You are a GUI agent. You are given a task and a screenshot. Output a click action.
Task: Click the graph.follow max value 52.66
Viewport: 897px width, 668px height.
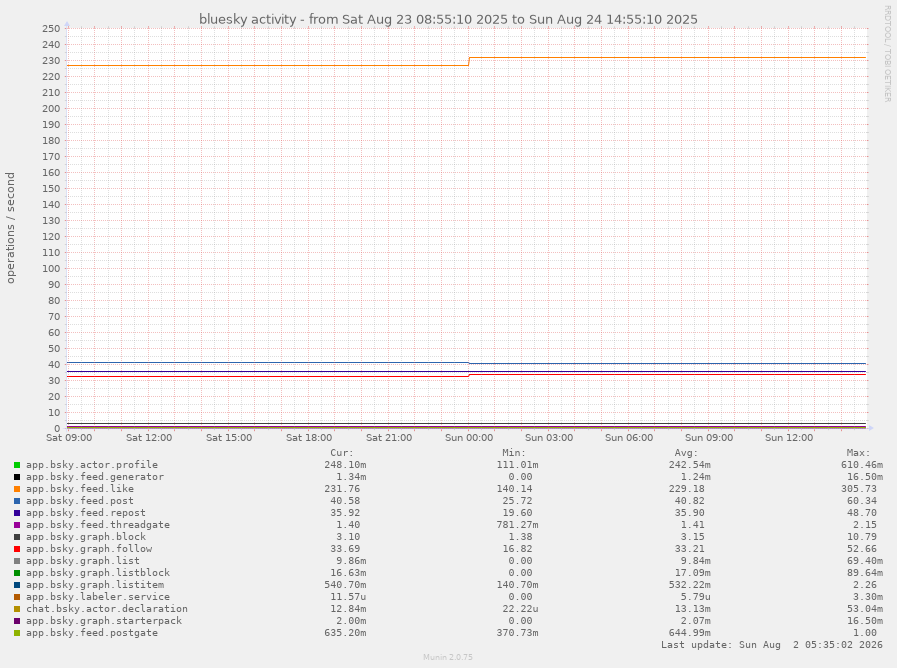click(x=862, y=549)
